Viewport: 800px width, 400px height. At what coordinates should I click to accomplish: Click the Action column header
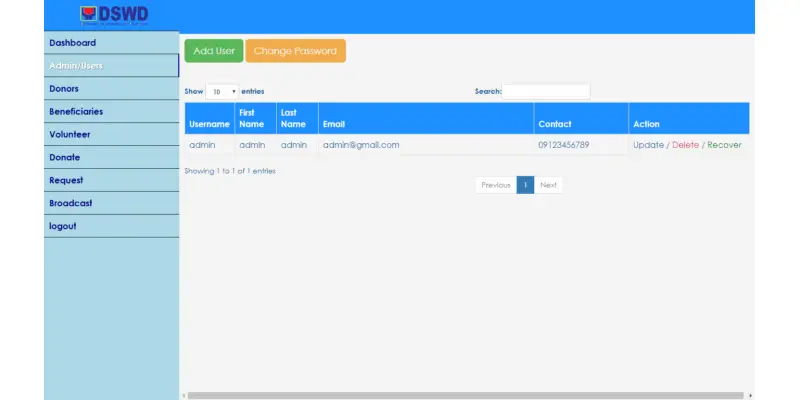pyautogui.click(x=689, y=118)
